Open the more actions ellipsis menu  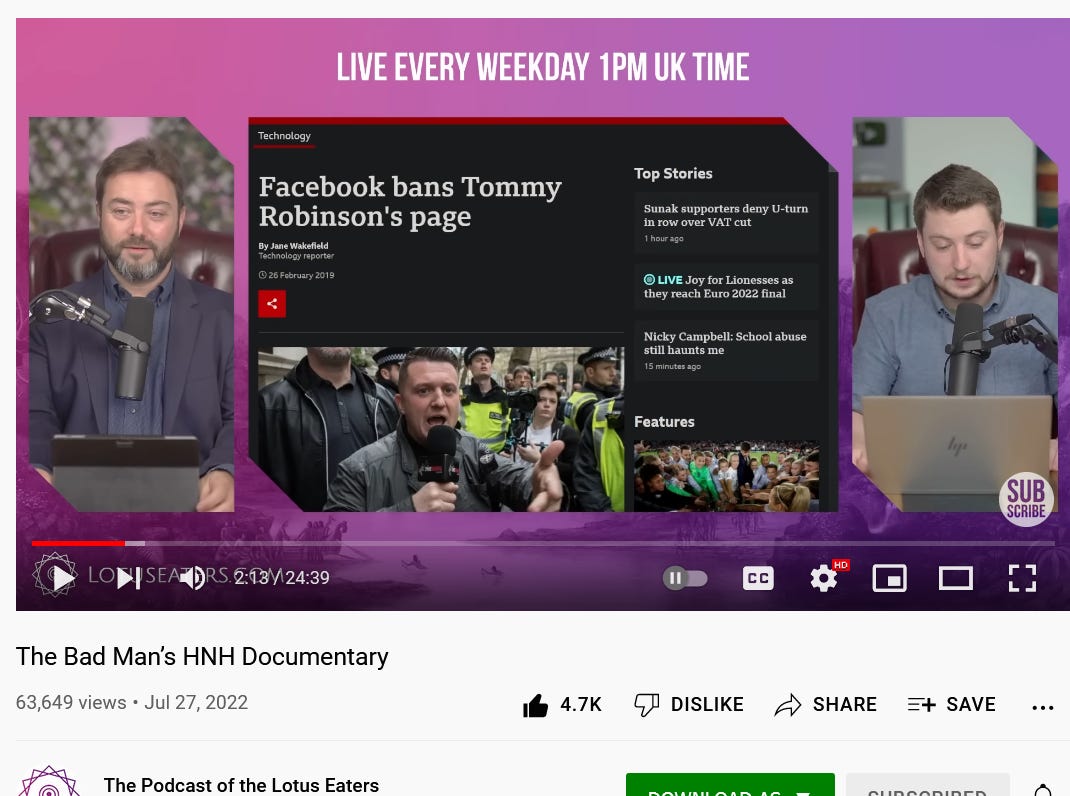coord(1043,708)
